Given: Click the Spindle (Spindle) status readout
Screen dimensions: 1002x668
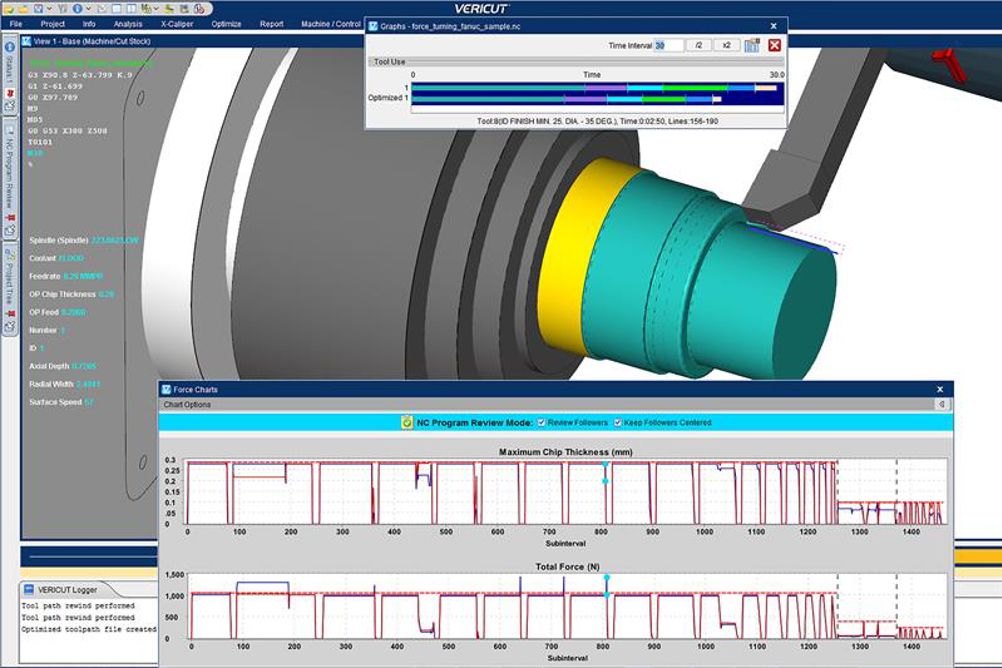Looking at the screenshot, I should pyautogui.click(x=84, y=240).
